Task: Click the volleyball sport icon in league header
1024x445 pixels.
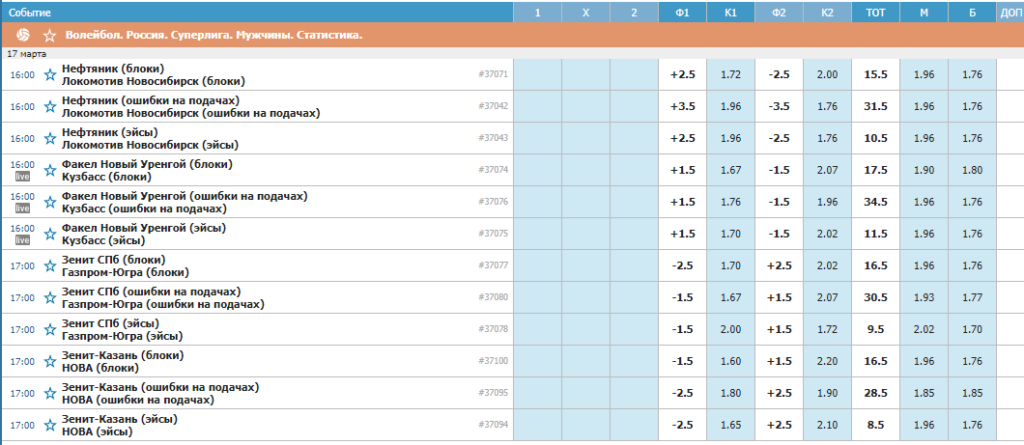Action: (x=23, y=35)
